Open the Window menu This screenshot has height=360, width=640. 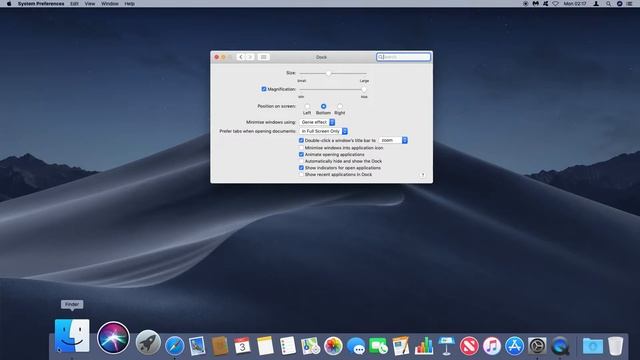coord(110,4)
